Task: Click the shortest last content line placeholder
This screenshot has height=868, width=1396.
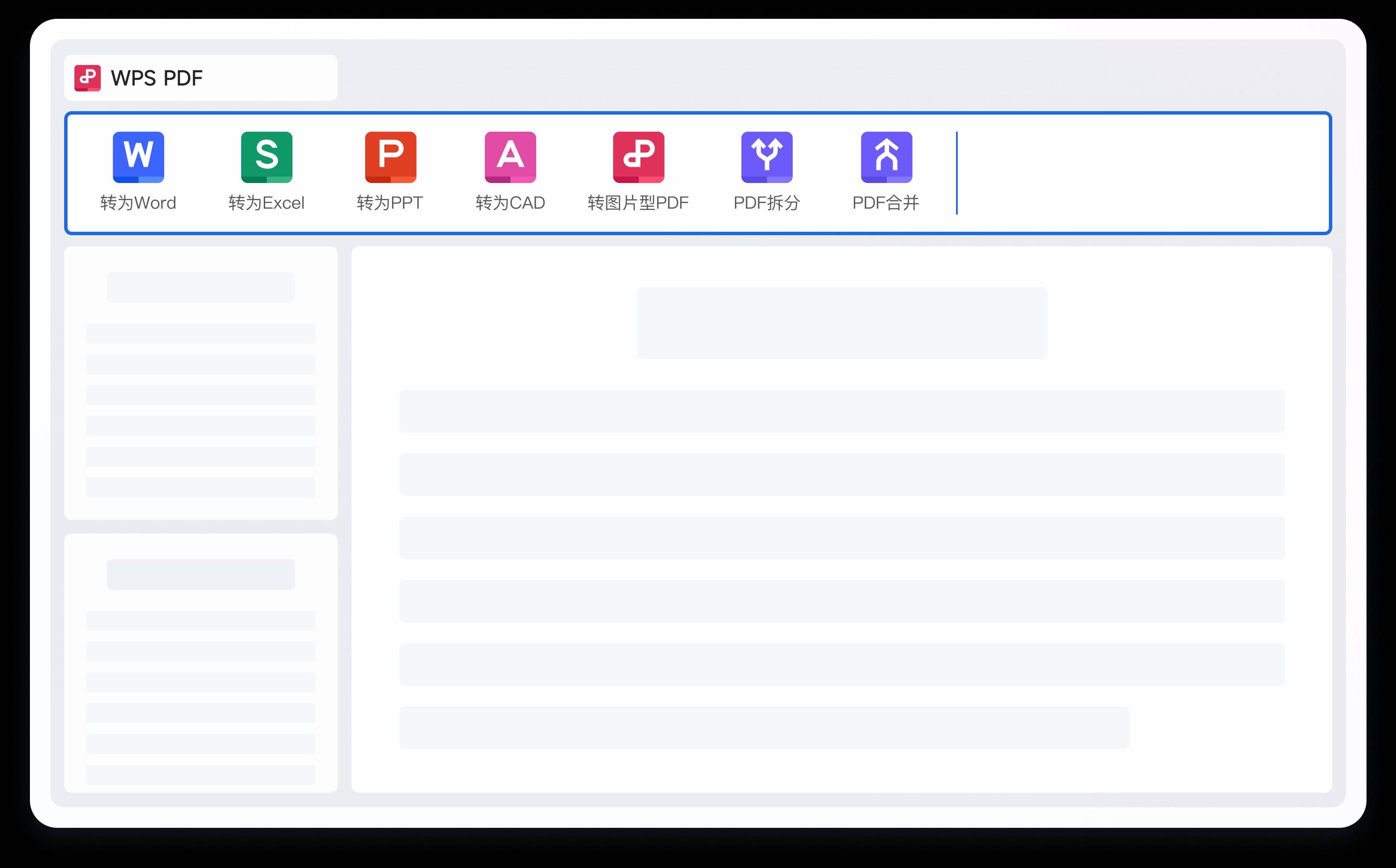Action: tap(764, 727)
